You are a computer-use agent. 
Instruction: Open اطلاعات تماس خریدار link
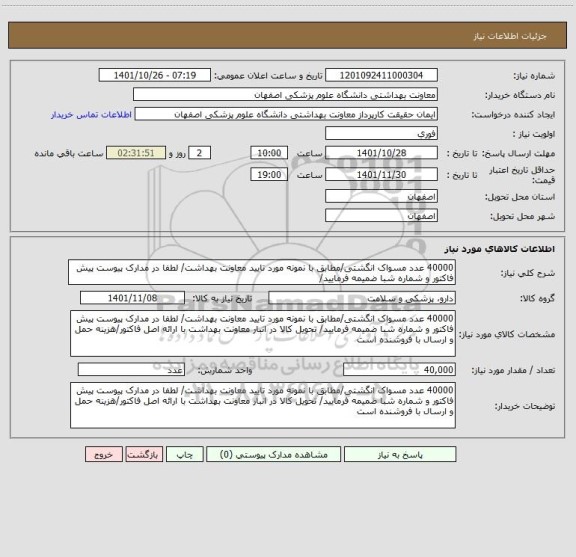(x=91, y=115)
